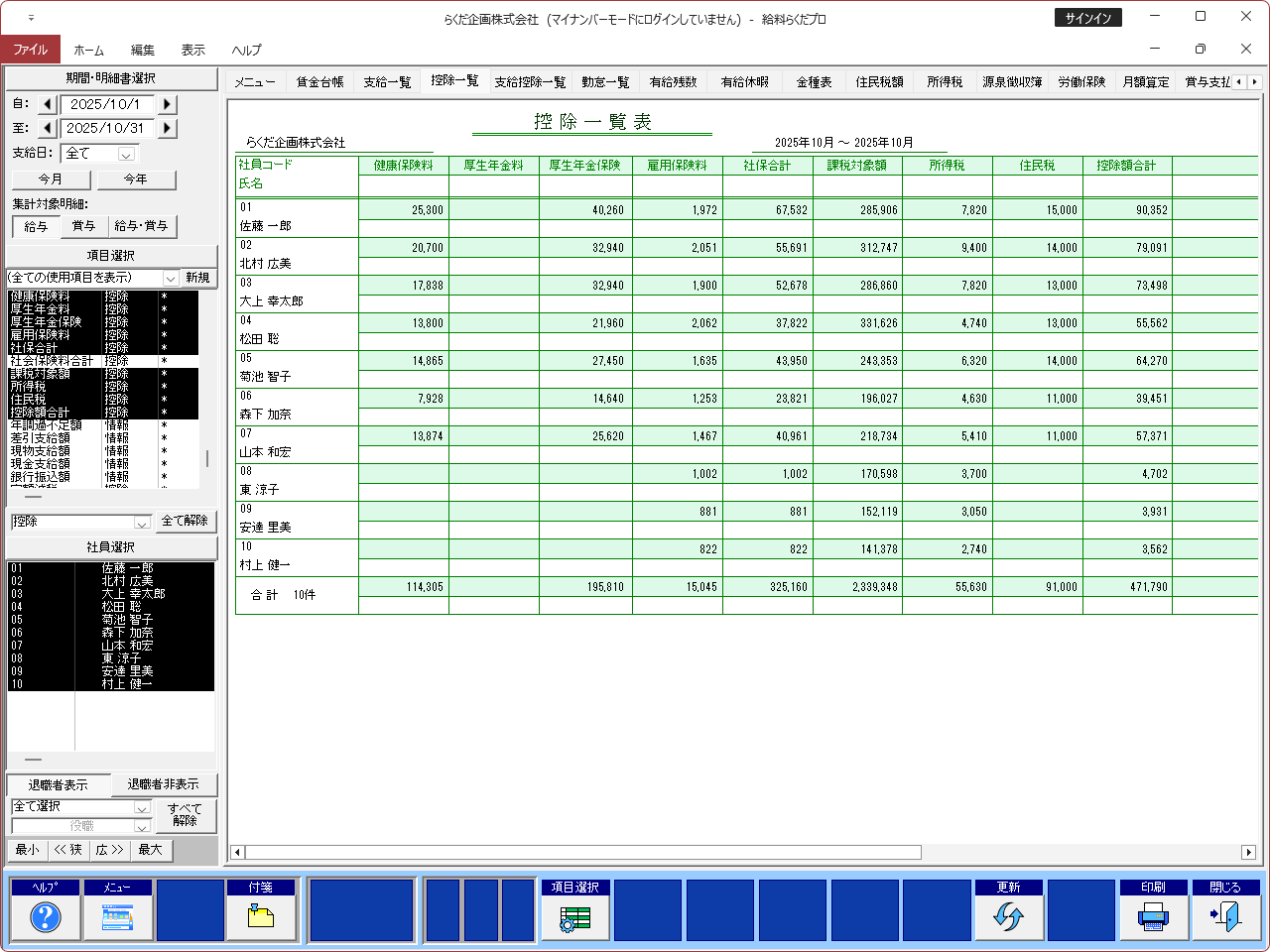Click the 全て解除 button
The image size is (1270, 952).
[x=185, y=521]
